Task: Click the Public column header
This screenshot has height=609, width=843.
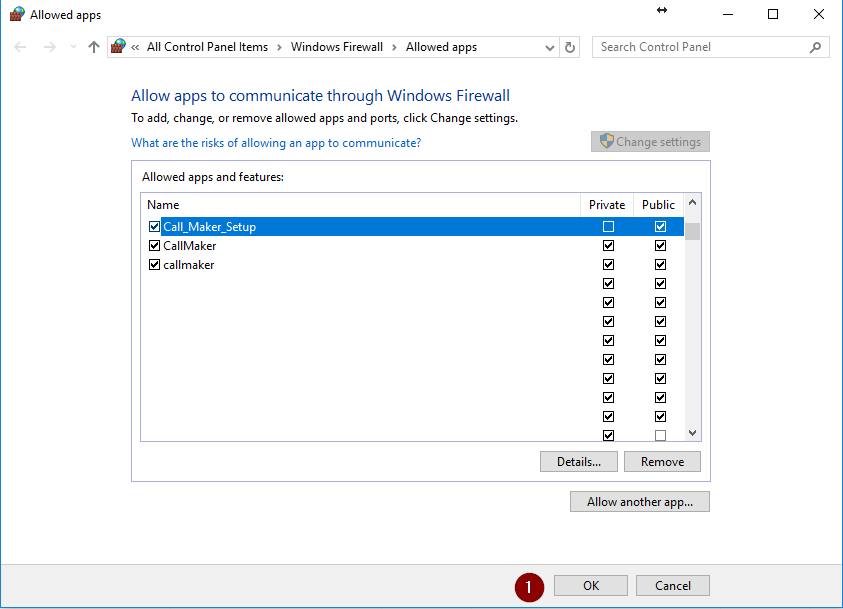Action: pos(659,205)
